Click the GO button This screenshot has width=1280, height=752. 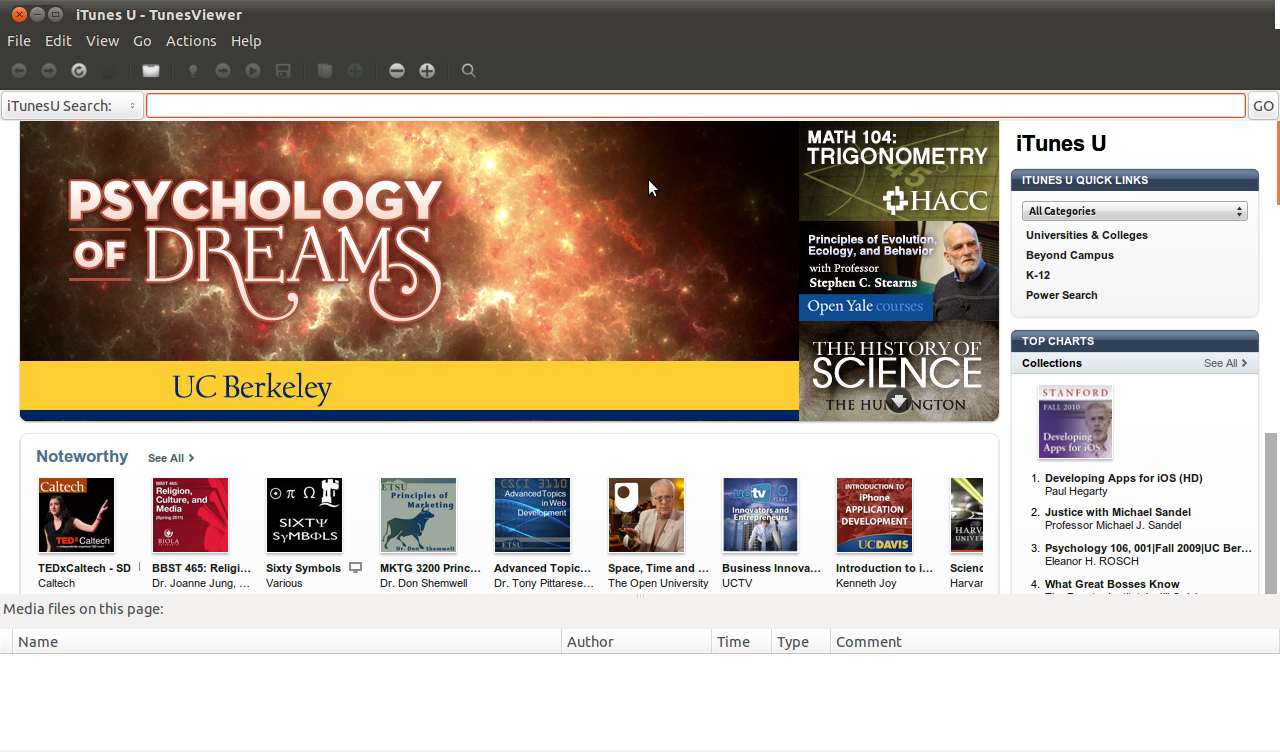tap(1263, 106)
